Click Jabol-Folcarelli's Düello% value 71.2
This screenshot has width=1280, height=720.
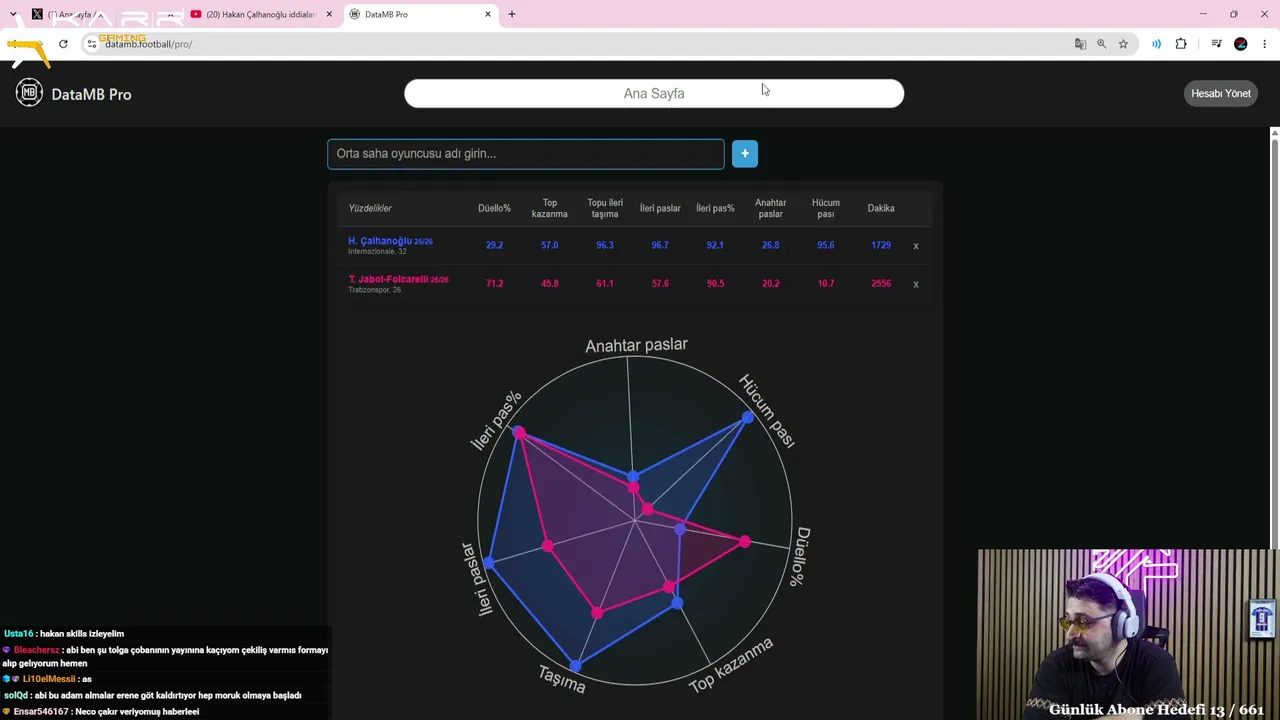click(494, 283)
